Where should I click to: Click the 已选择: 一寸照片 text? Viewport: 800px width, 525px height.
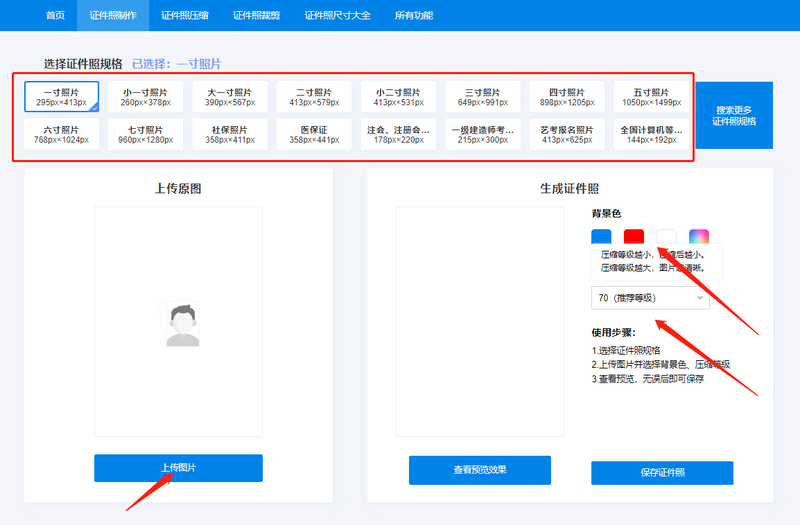(177, 64)
